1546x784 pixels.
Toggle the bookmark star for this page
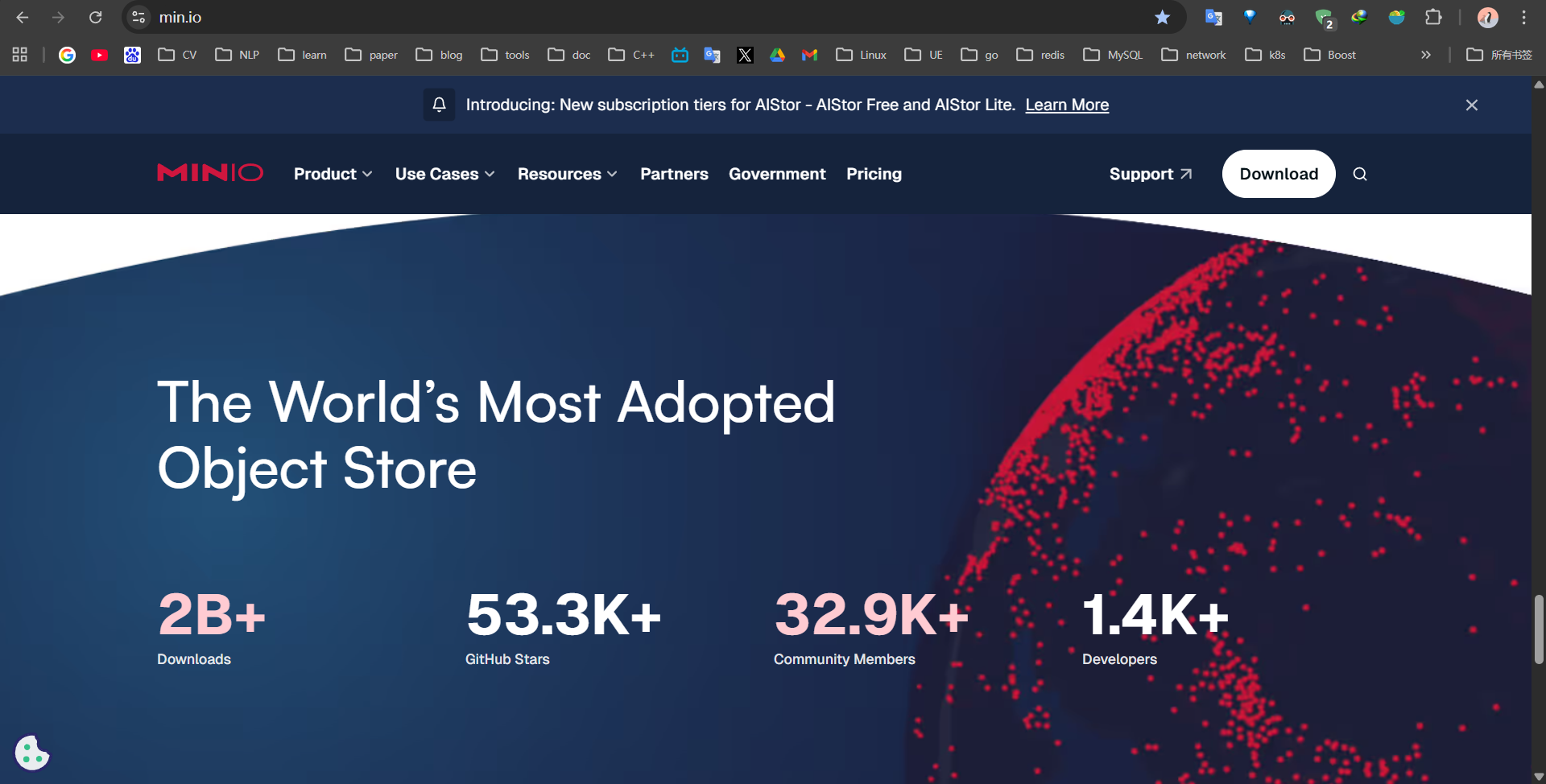tap(1162, 17)
